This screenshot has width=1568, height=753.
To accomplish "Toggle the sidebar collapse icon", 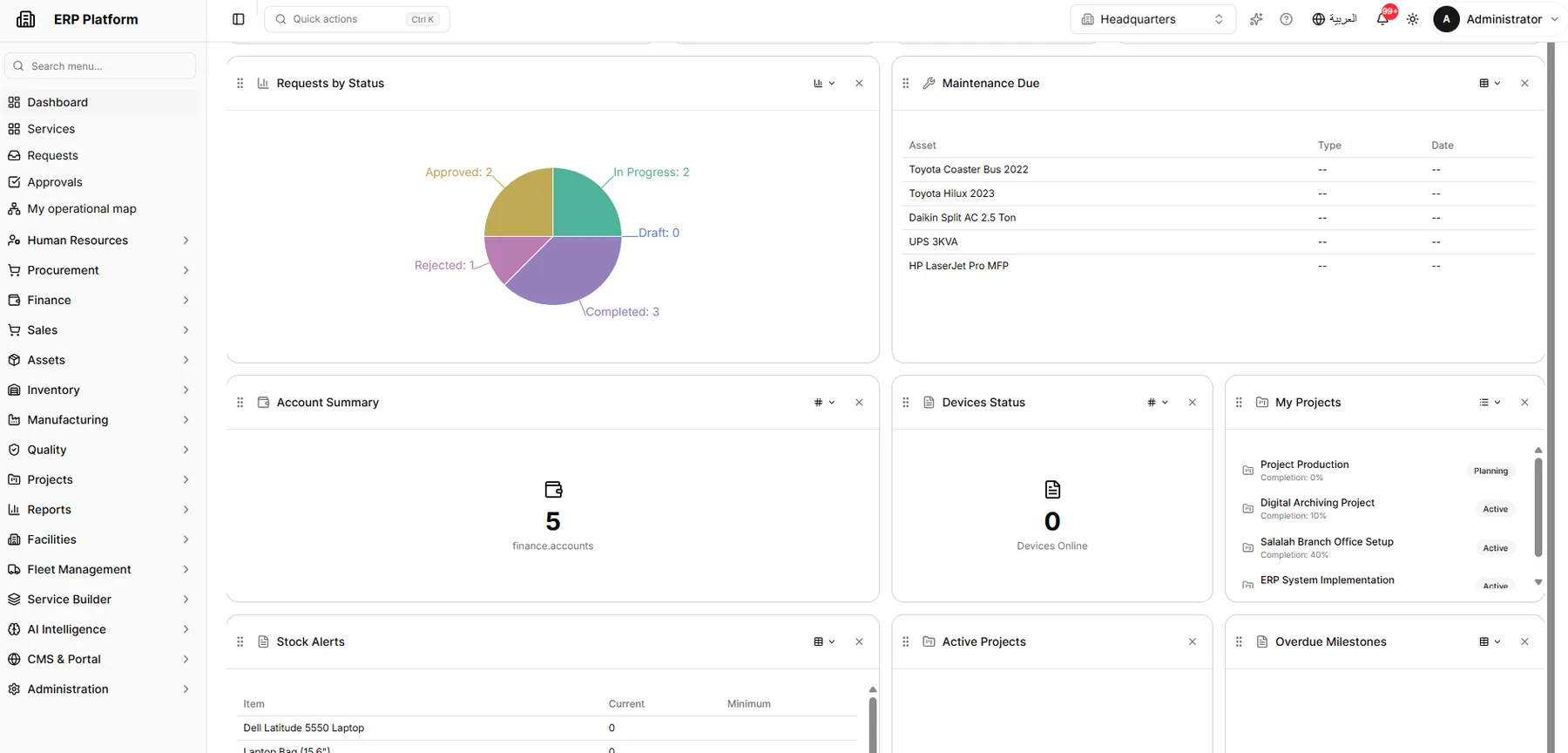I will 239,19.
